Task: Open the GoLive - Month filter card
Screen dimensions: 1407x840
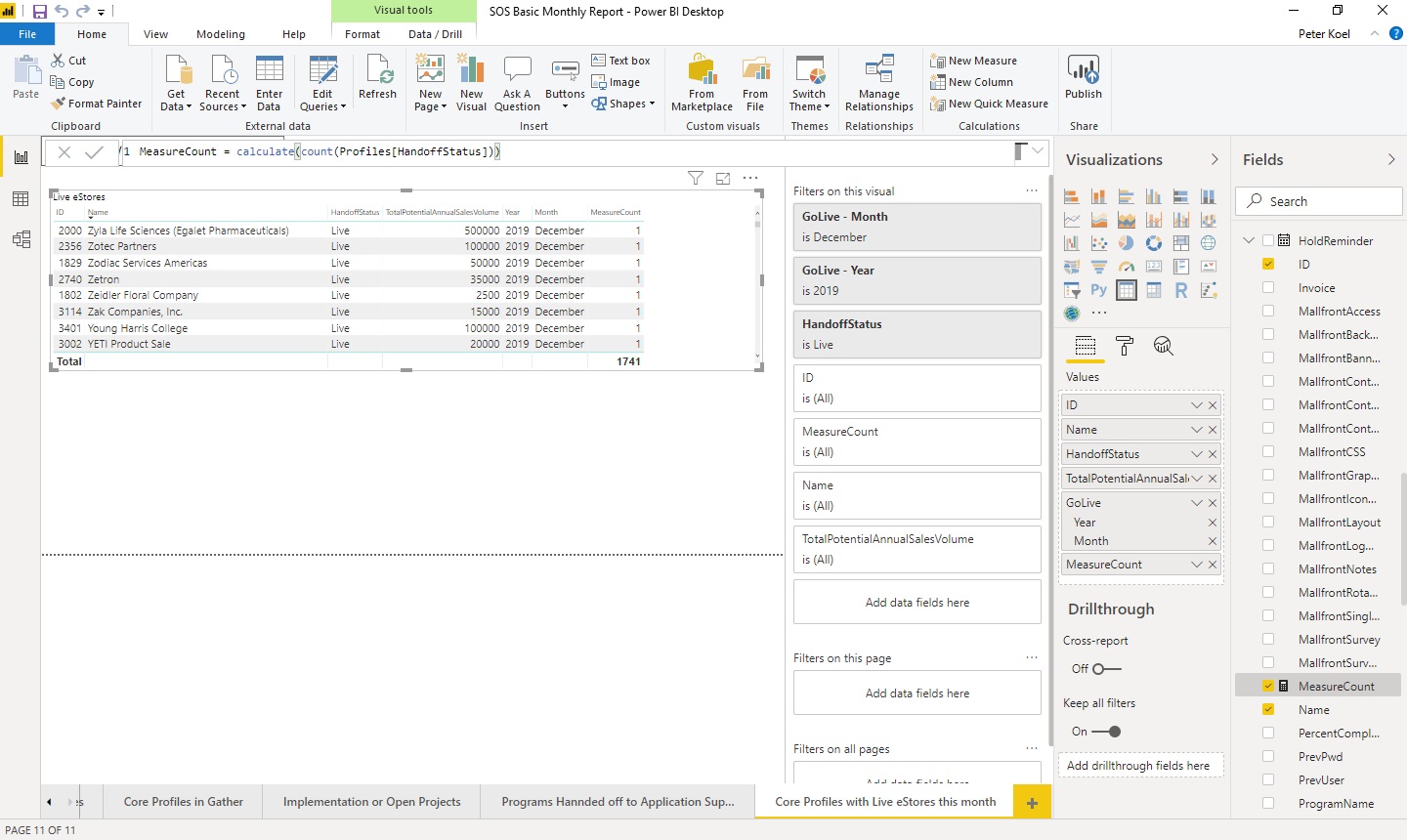Action: [x=917, y=227]
